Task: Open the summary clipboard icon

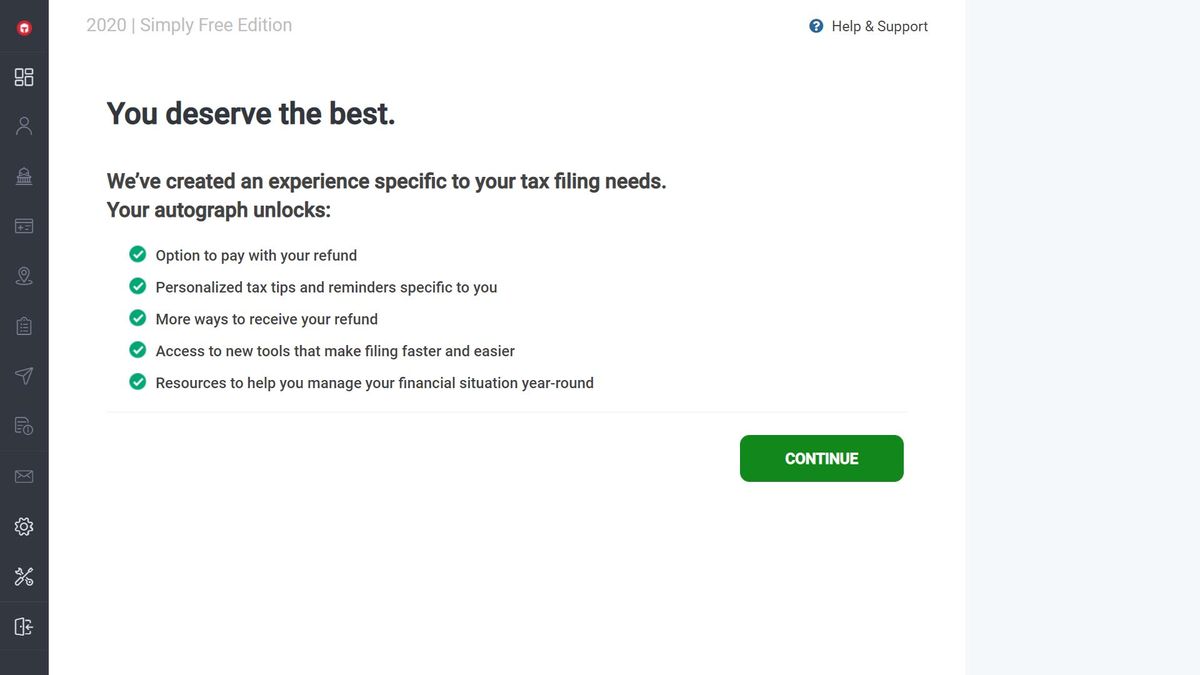Action: tap(23, 325)
